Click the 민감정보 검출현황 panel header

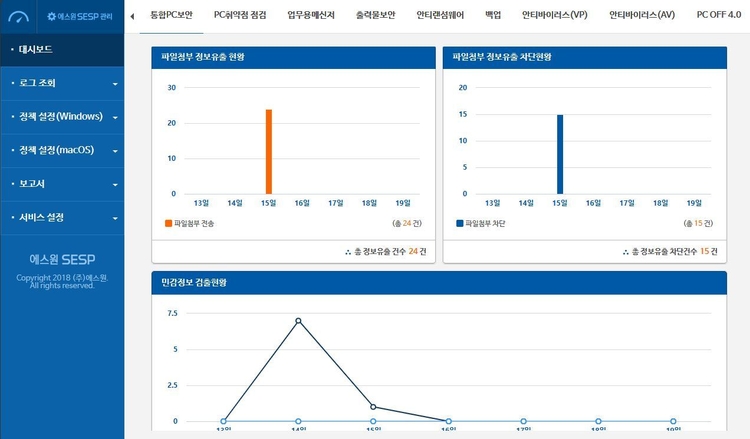(x=439, y=283)
